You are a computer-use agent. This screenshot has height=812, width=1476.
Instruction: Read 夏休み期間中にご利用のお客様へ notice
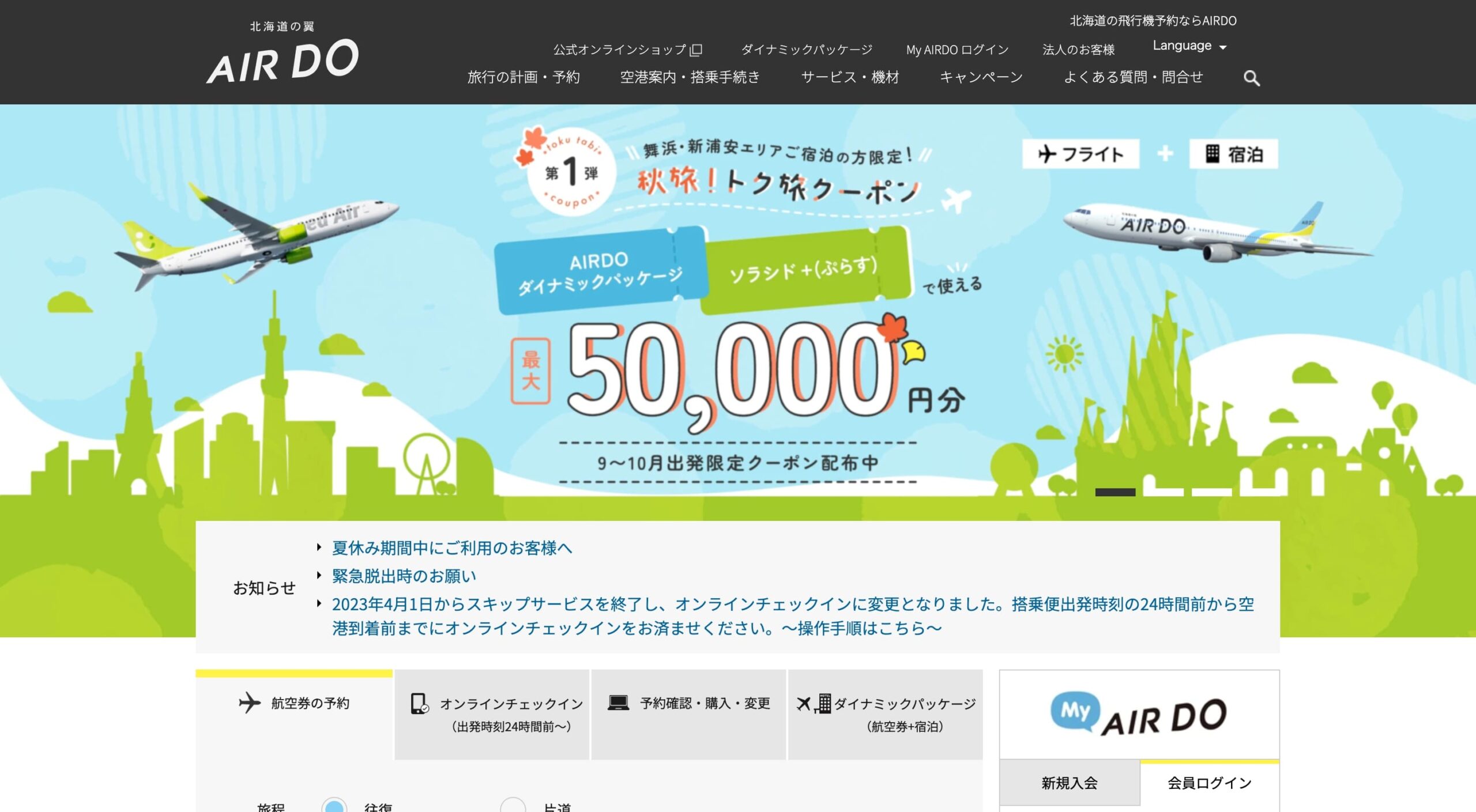pyautogui.click(x=452, y=548)
